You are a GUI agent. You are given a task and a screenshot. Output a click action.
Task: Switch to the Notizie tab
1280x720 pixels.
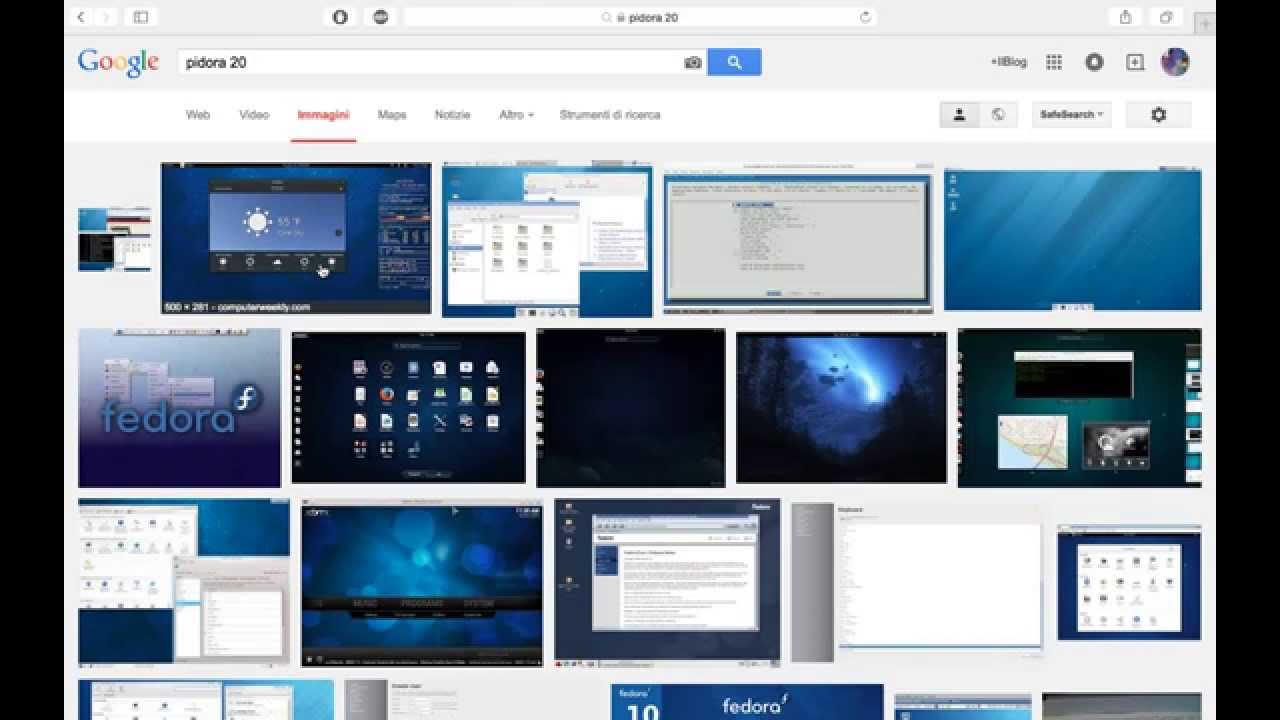[x=452, y=115]
